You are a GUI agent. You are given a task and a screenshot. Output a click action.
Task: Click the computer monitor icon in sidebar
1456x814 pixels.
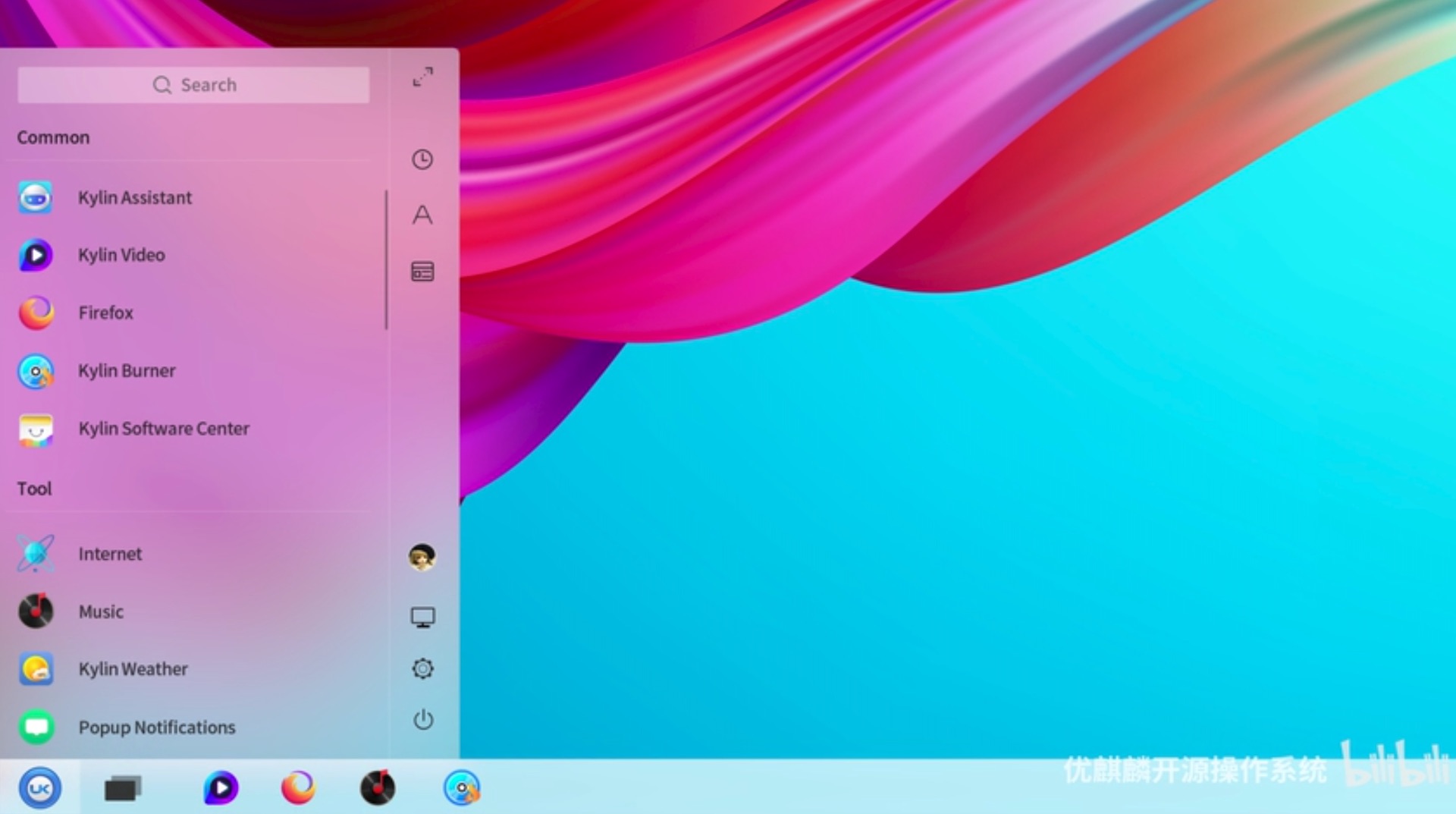click(x=423, y=616)
